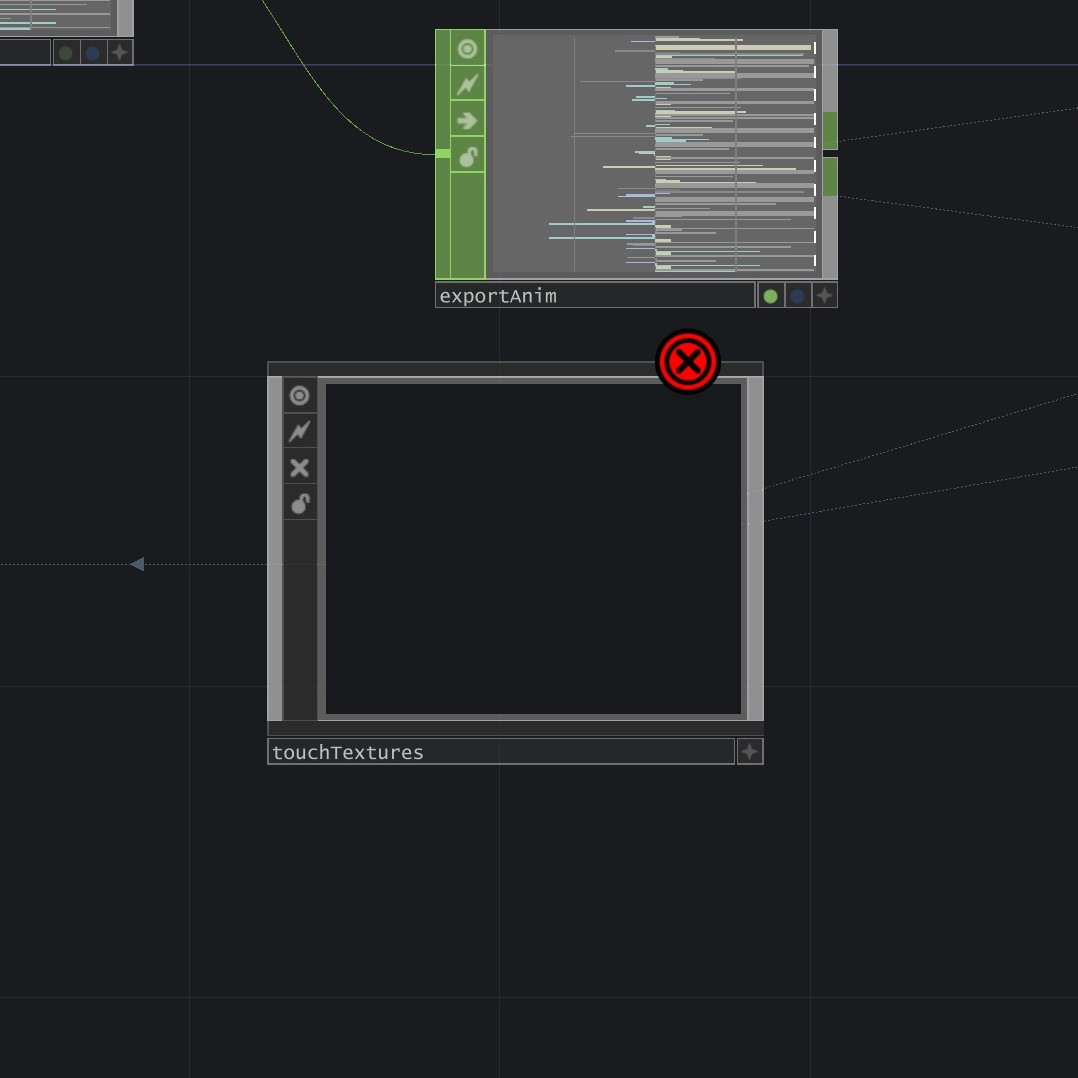
Task: Toggle the blue display dot beside exportAnim name
Action: [797, 295]
